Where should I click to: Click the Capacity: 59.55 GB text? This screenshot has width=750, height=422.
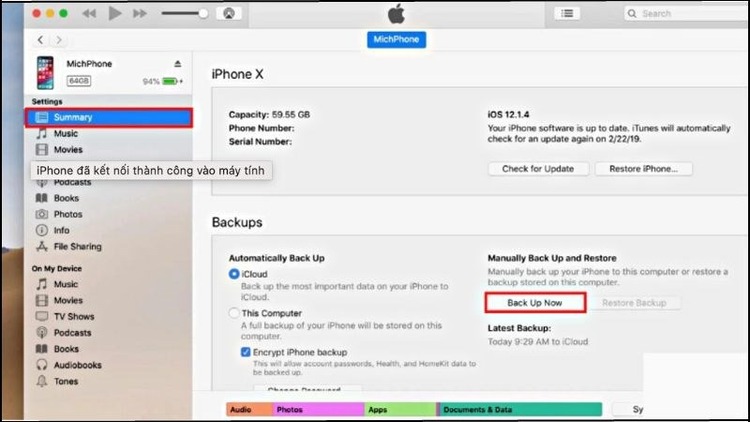coord(269,115)
